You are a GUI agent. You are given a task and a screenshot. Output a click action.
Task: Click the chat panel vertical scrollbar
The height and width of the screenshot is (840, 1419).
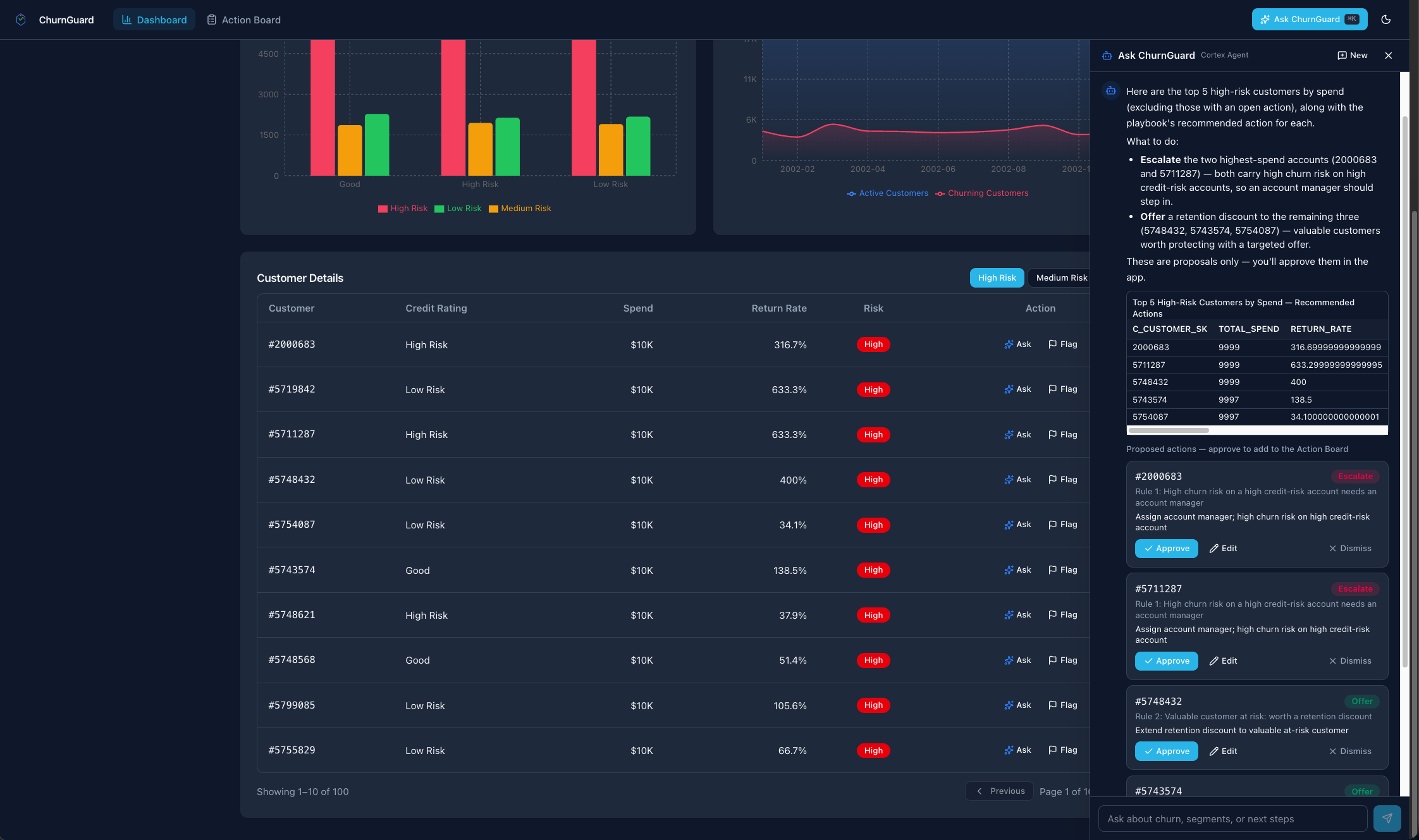pos(1405,392)
